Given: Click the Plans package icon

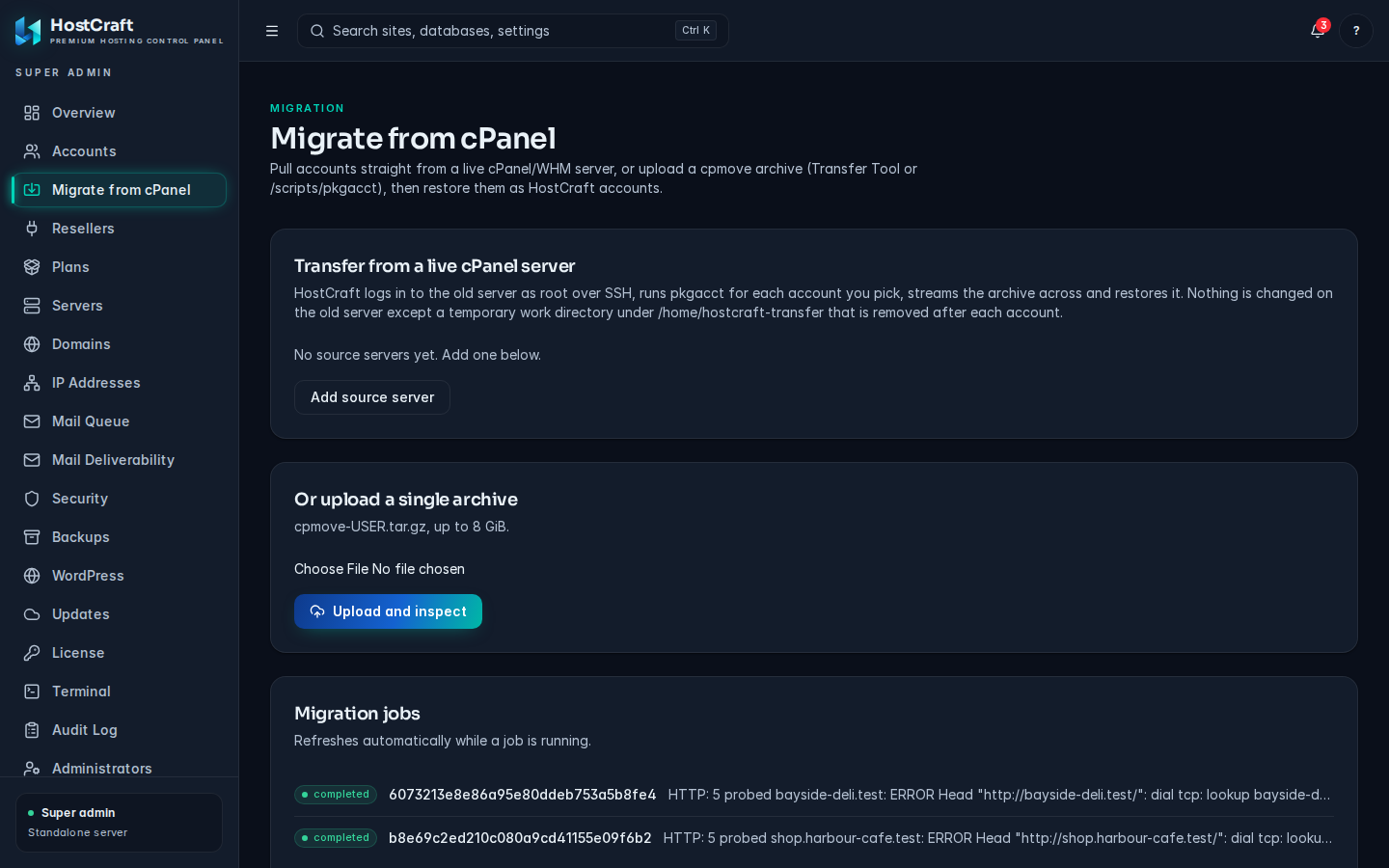Looking at the screenshot, I should click(x=32, y=267).
